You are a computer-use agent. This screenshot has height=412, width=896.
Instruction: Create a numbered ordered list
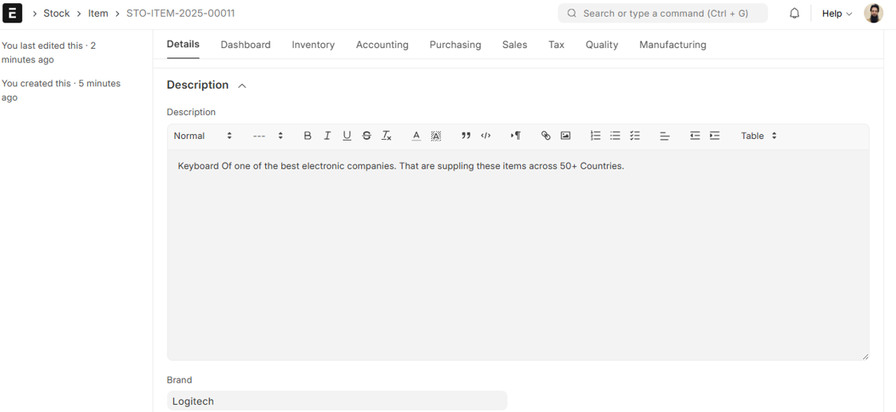pos(595,136)
